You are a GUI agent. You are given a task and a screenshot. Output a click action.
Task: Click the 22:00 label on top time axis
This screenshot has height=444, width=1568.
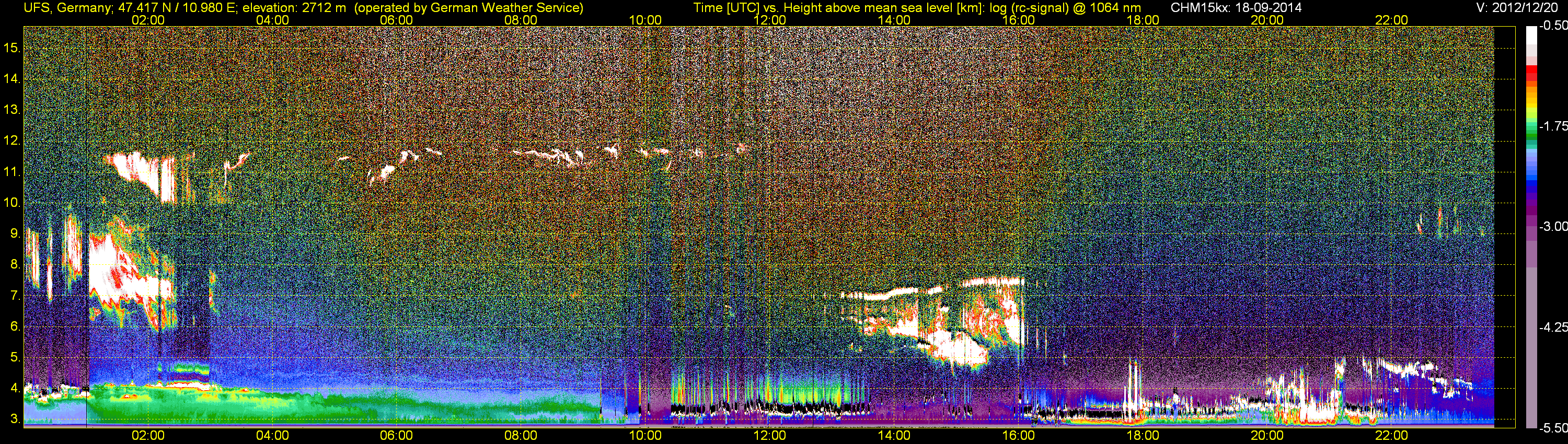click(1391, 20)
